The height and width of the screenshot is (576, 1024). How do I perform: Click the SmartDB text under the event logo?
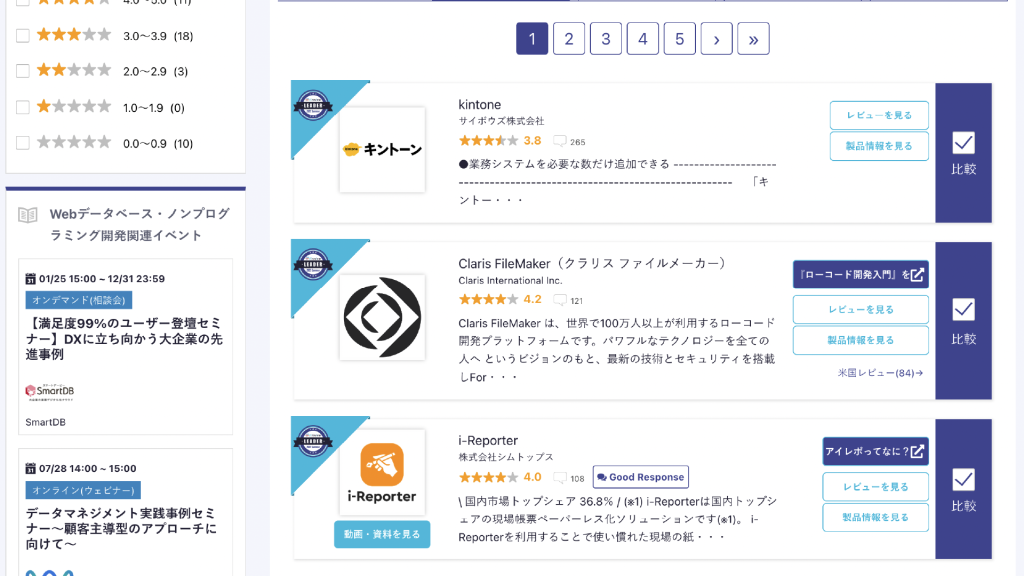pos(46,423)
